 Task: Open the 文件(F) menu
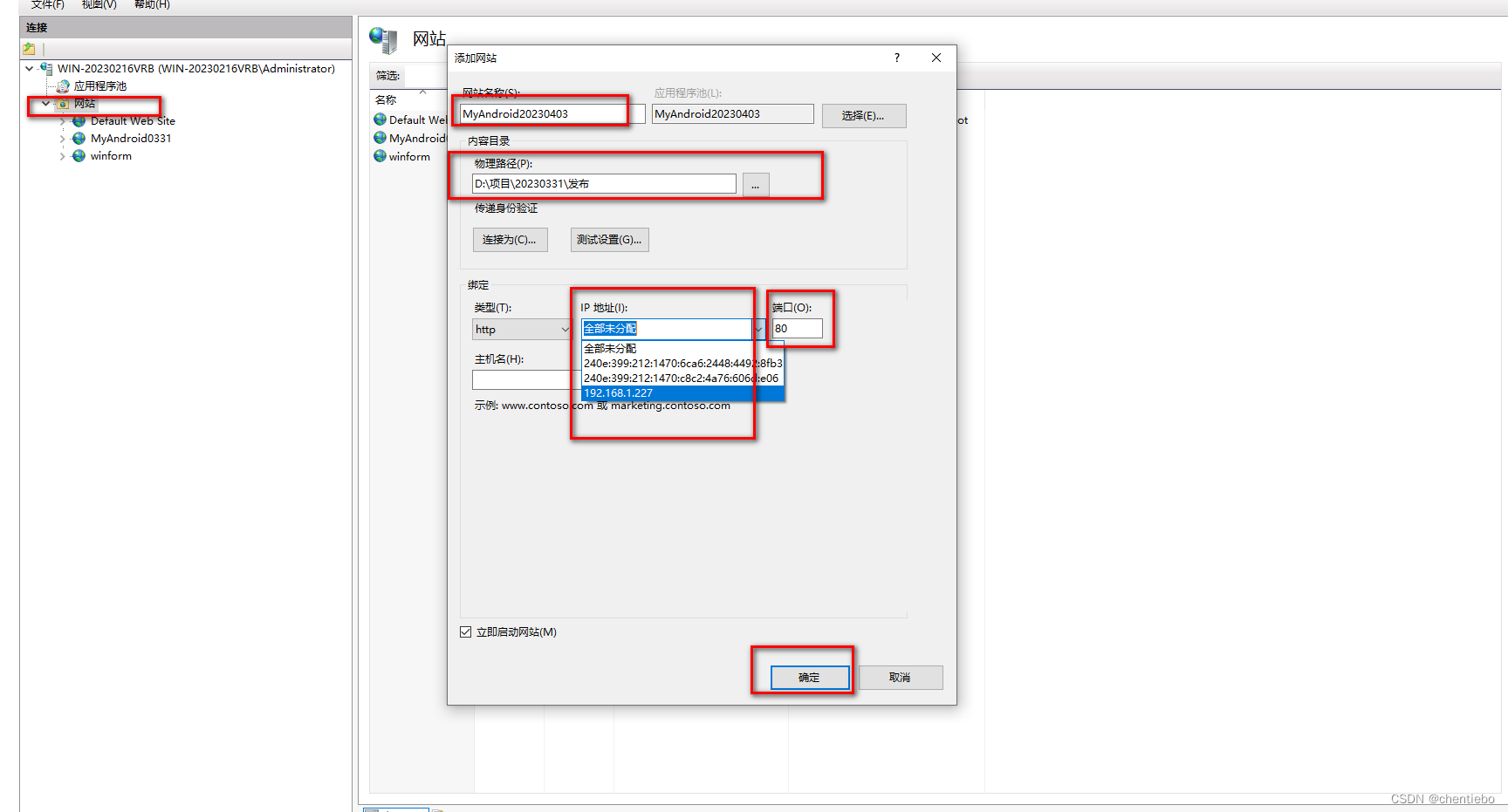(47, 5)
